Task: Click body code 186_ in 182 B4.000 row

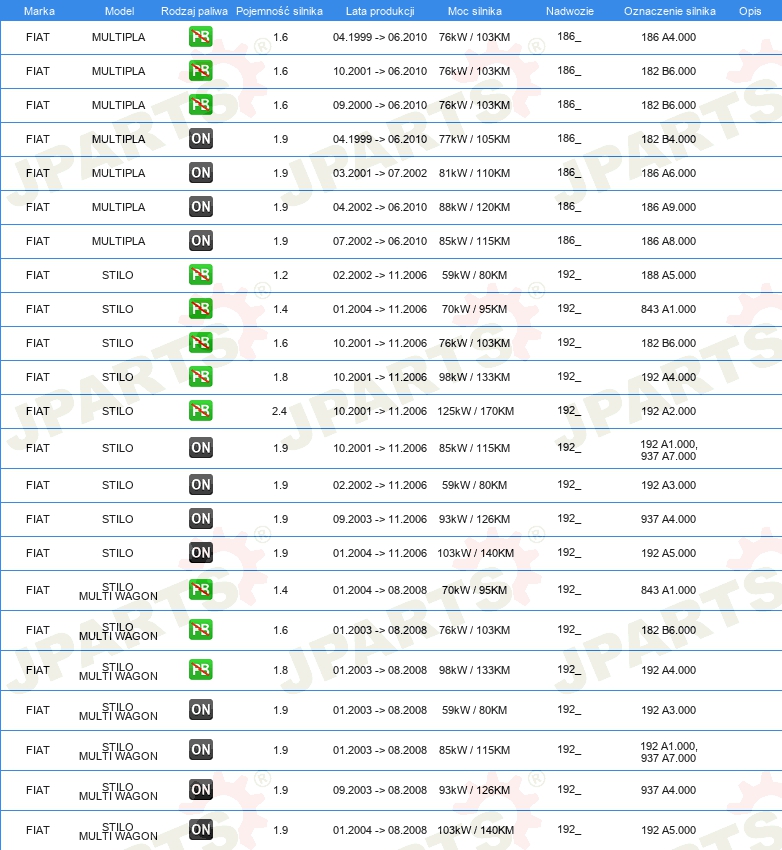Action: click(569, 139)
